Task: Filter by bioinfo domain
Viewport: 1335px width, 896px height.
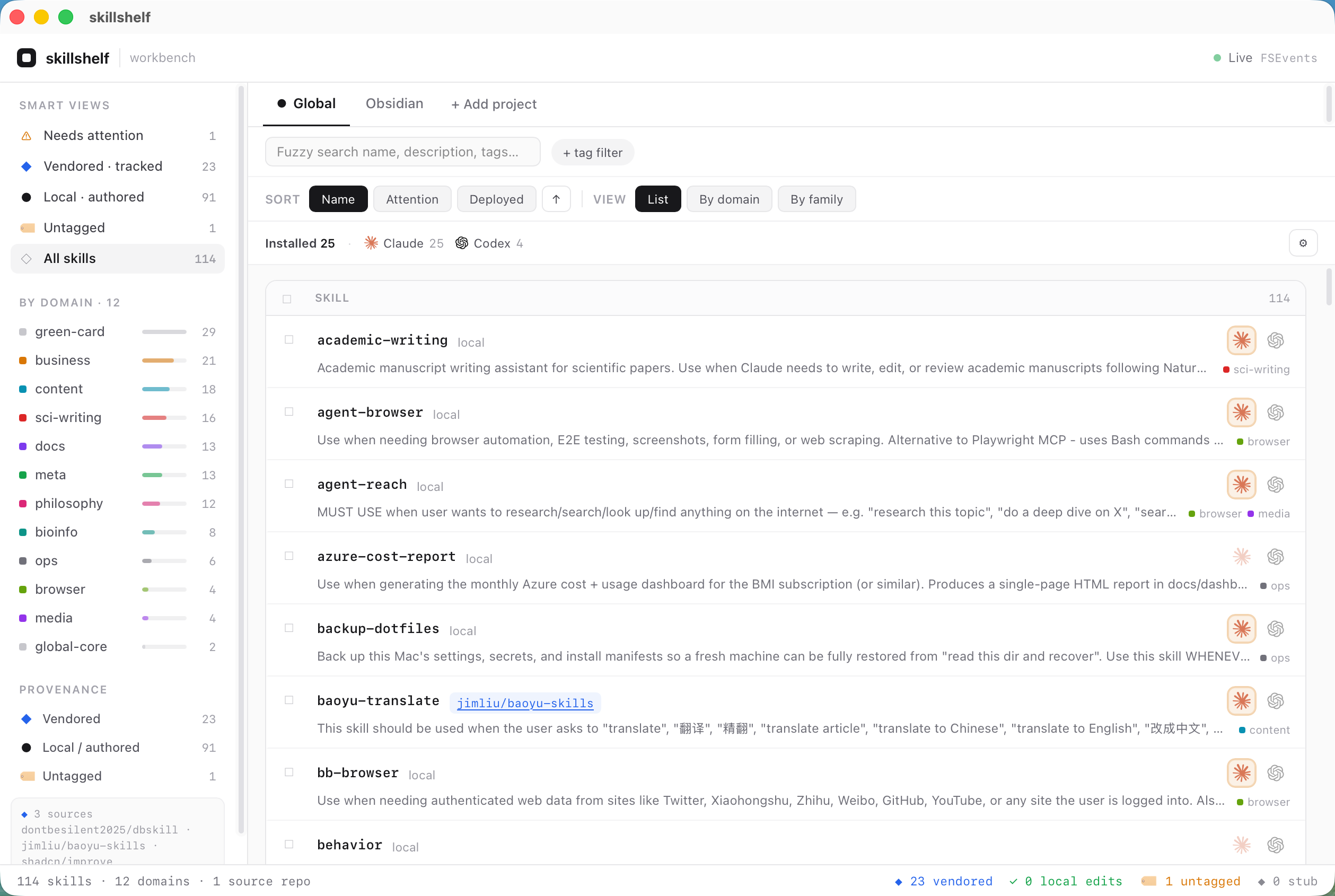Action: pyautogui.click(x=118, y=532)
